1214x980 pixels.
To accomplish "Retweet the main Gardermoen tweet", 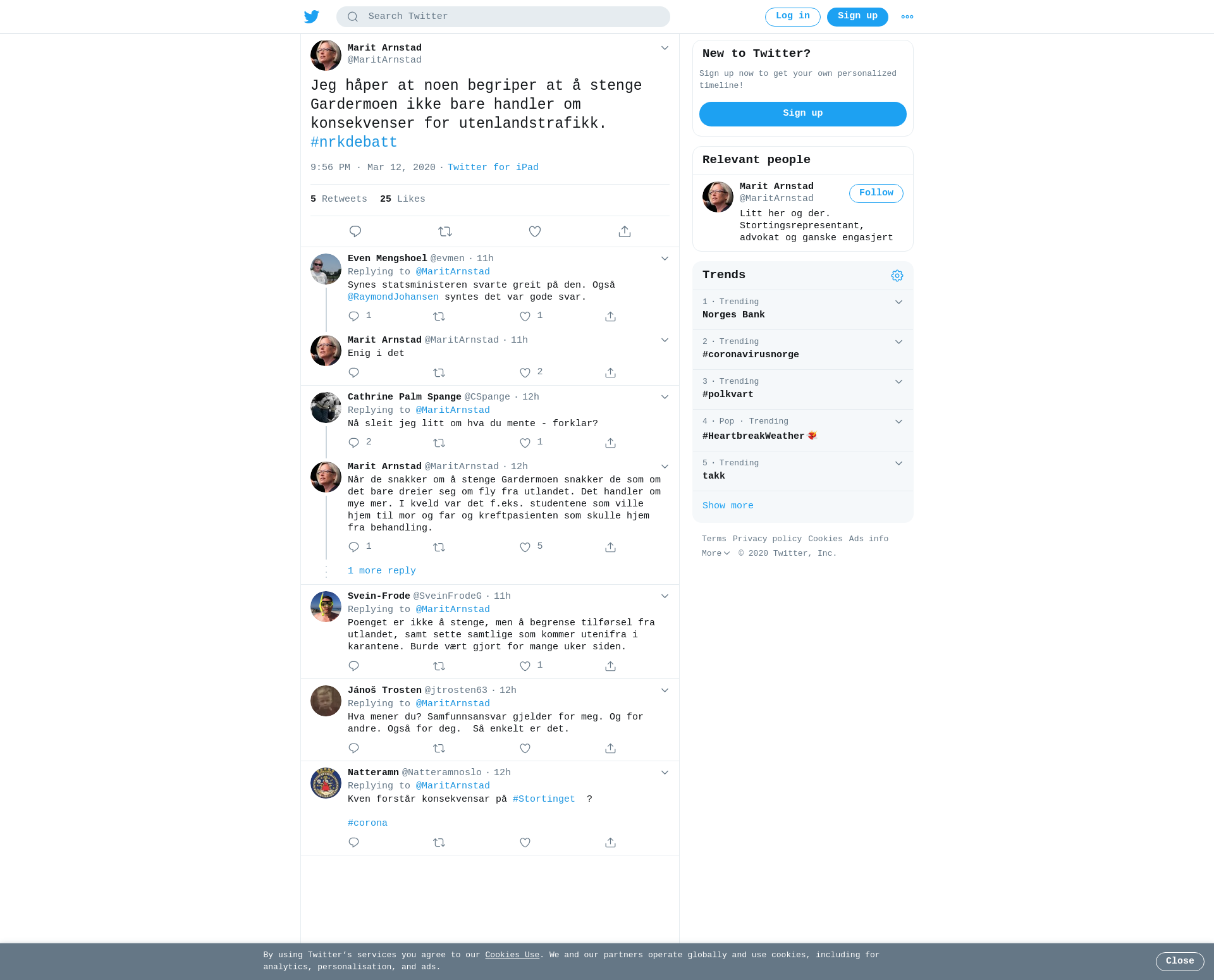I will tap(445, 231).
